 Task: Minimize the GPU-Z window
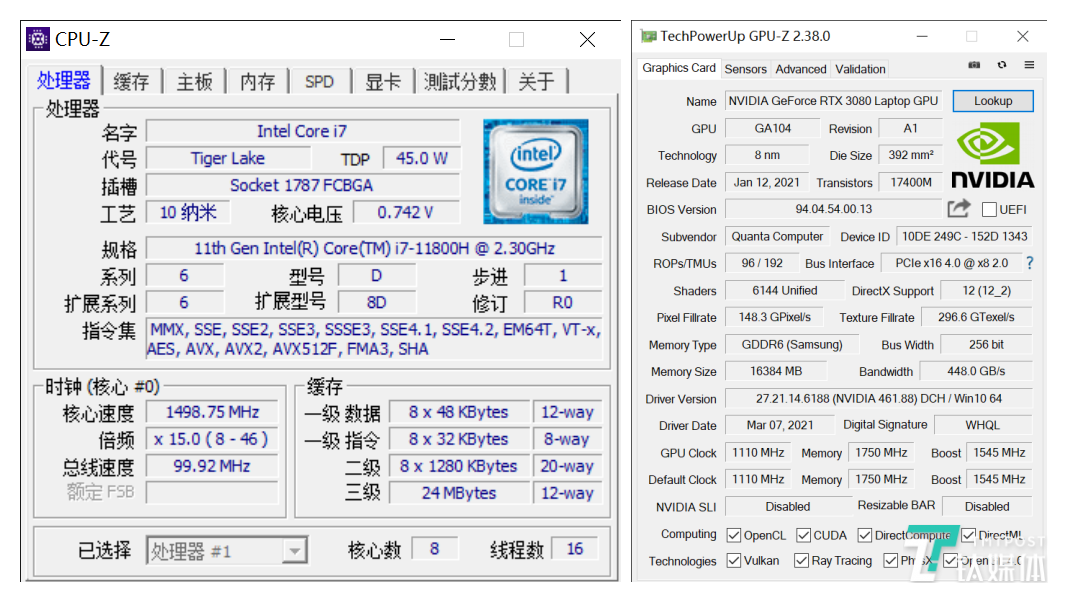[922, 36]
